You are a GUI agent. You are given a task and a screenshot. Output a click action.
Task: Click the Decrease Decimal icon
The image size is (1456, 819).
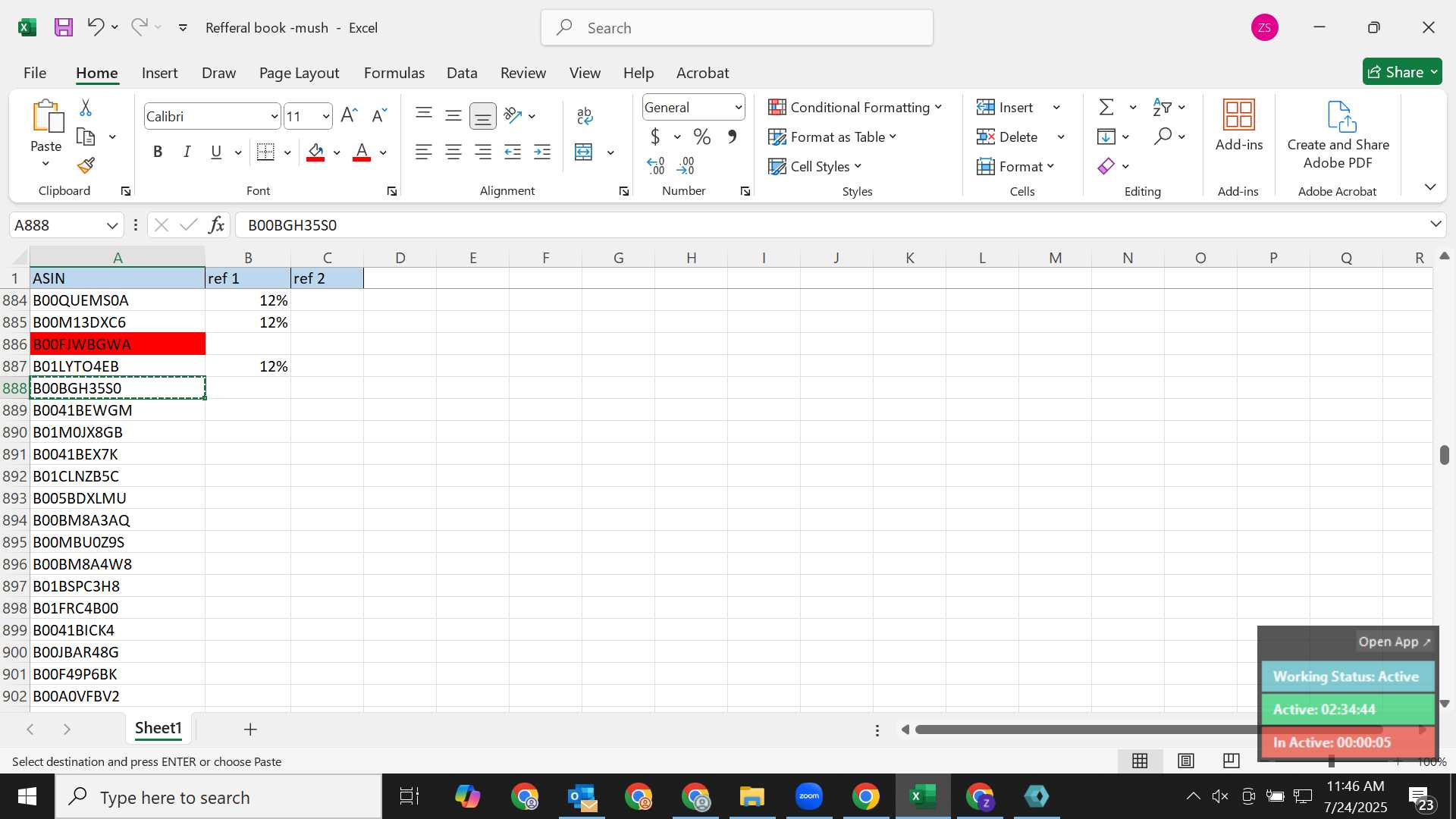[686, 165]
